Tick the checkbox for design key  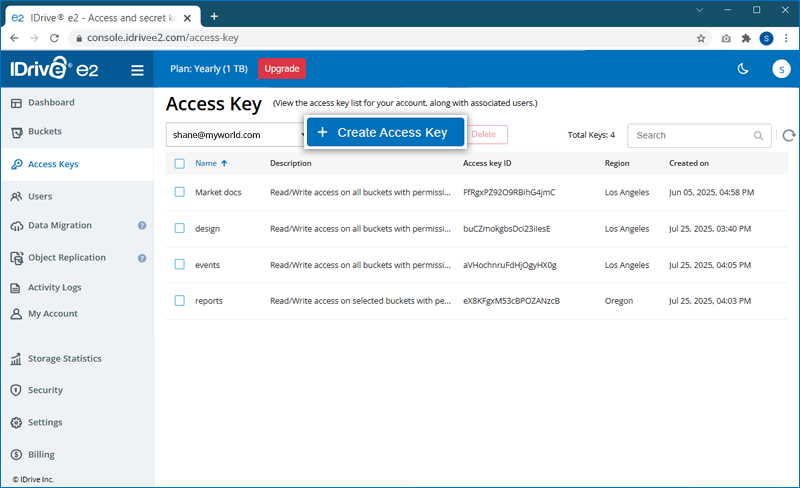180,228
